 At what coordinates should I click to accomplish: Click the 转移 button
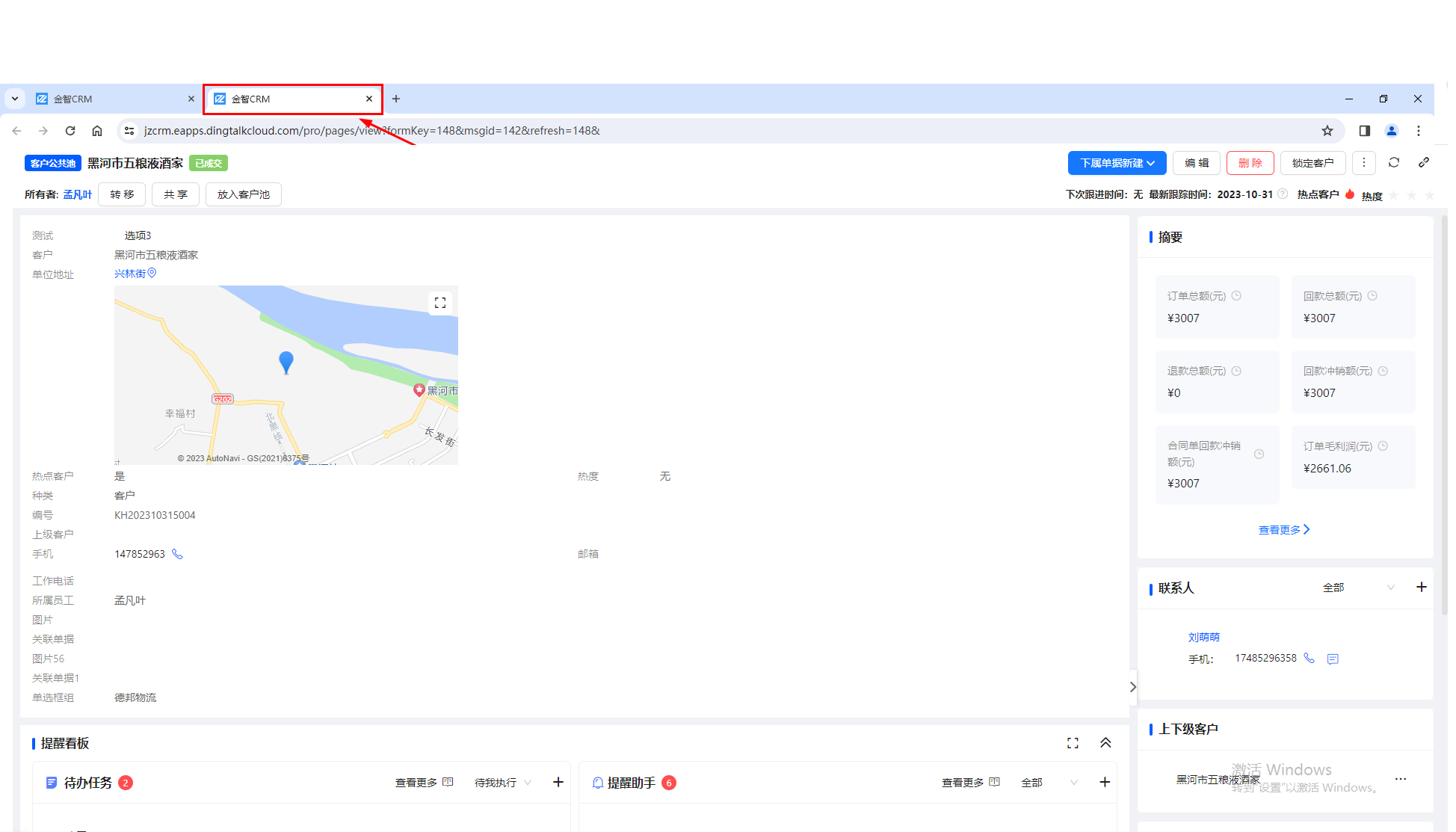122,194
